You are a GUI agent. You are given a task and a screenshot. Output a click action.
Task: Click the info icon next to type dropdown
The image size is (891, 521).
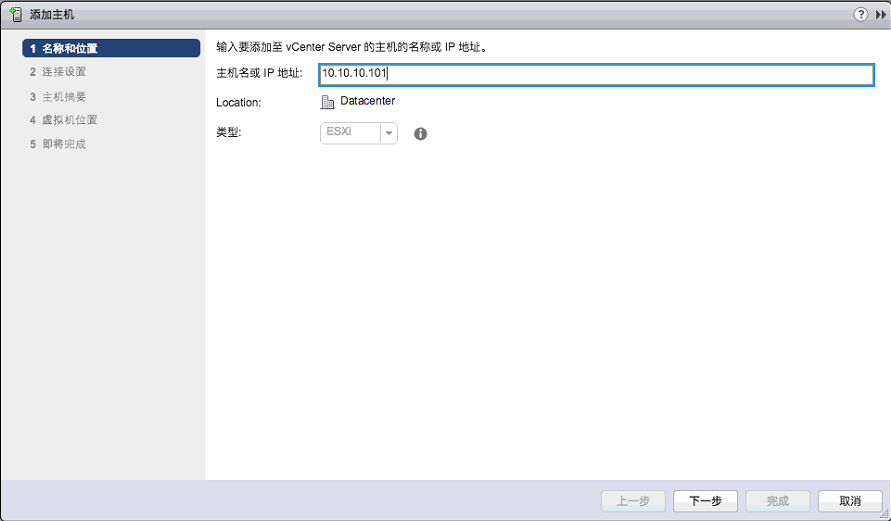coord(420,134)
